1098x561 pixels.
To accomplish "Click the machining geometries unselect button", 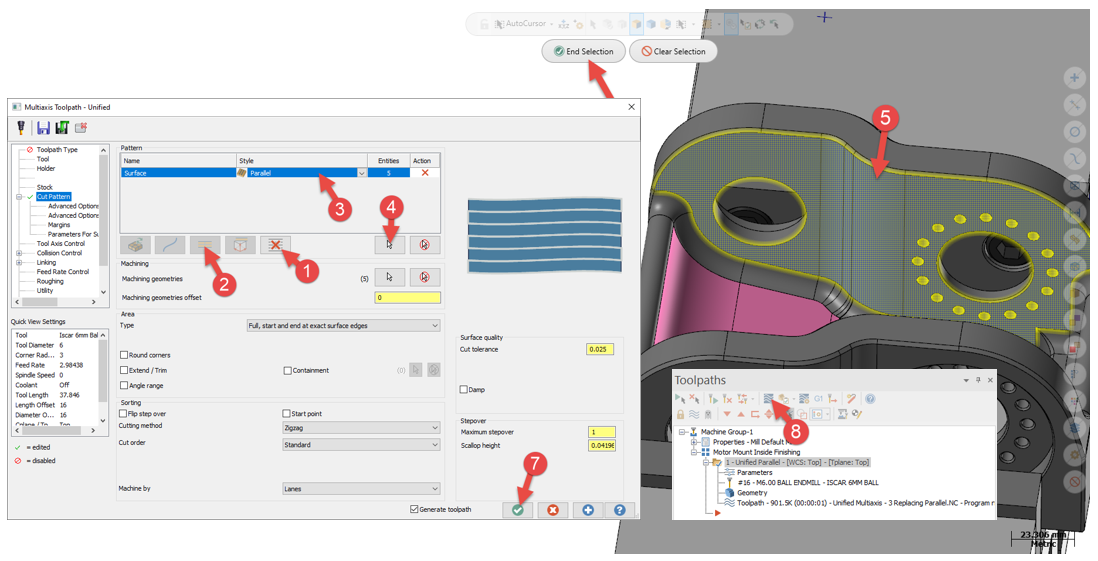I will pos(424,277).
